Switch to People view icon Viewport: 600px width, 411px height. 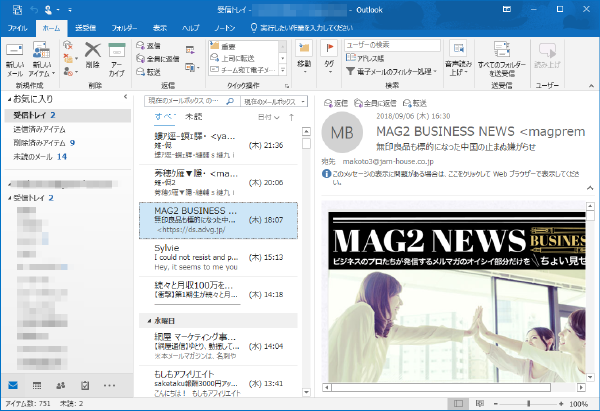[x=60, y=385]
